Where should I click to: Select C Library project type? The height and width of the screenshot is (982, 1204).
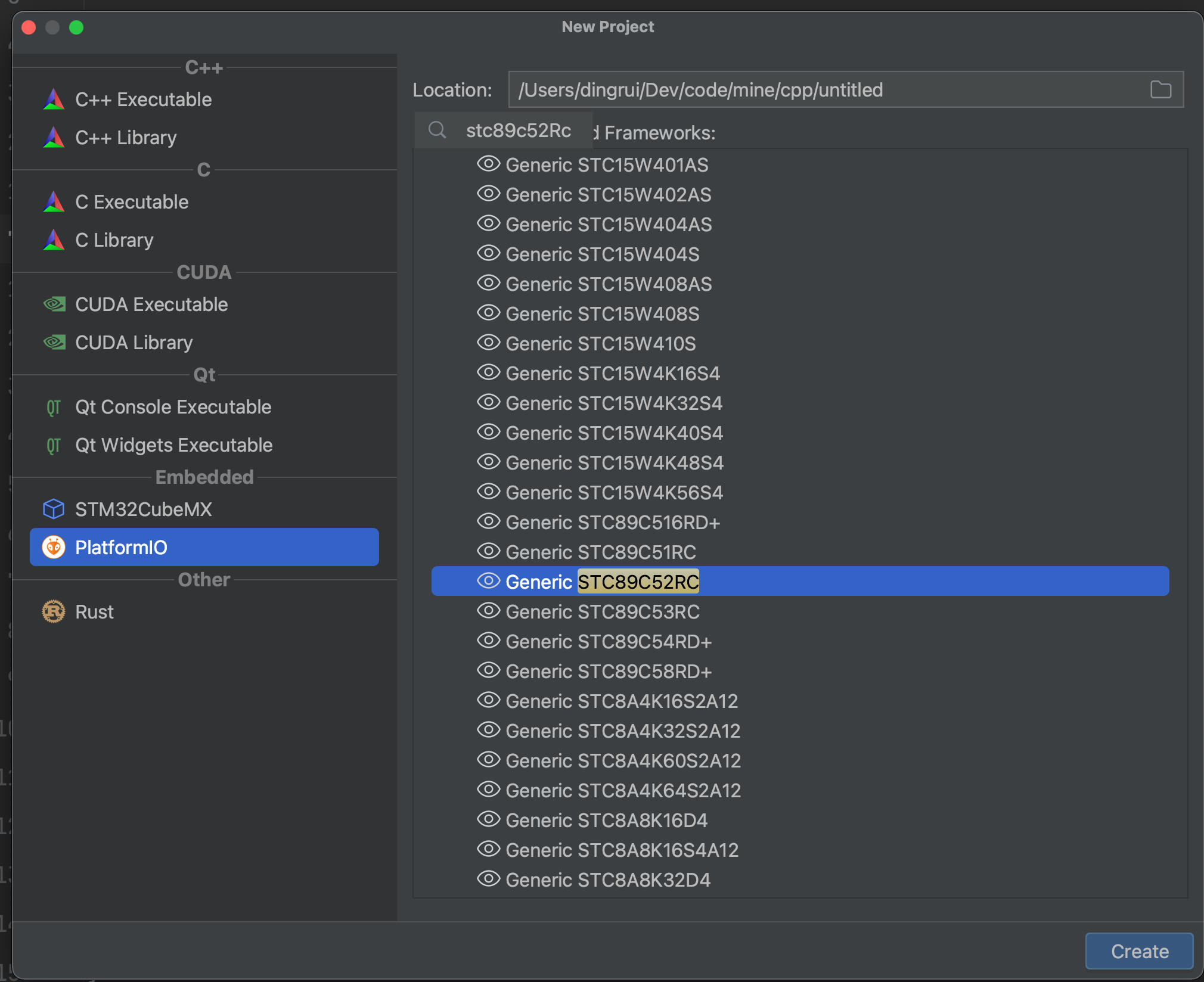[x=114, y=240]
